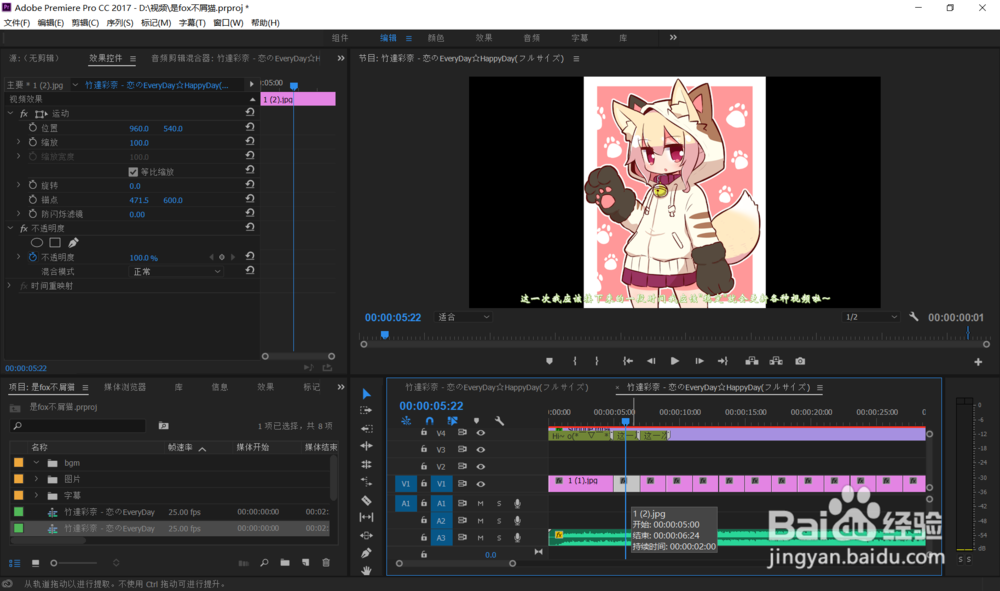Delete selected item with trash icon

coord(326,563)
